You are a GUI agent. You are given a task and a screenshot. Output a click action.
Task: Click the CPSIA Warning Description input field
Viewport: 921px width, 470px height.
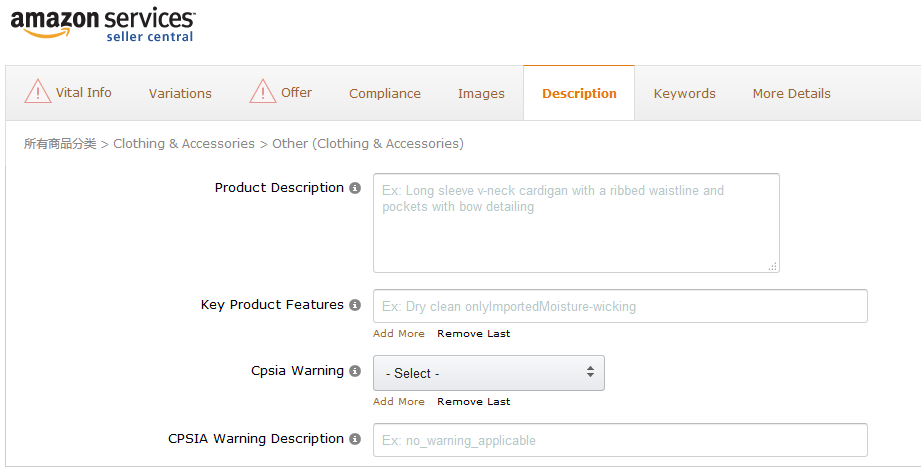(619, 440)
